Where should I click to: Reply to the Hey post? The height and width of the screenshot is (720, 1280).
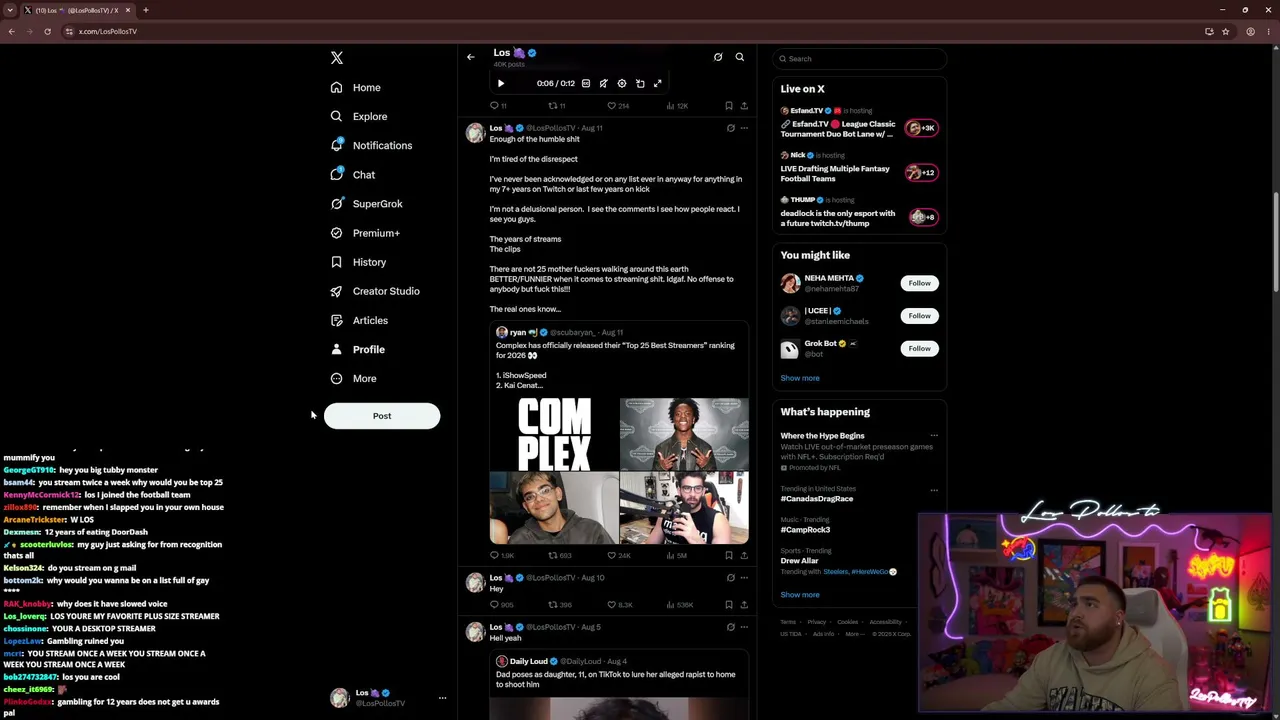click(x=501, y=605)
